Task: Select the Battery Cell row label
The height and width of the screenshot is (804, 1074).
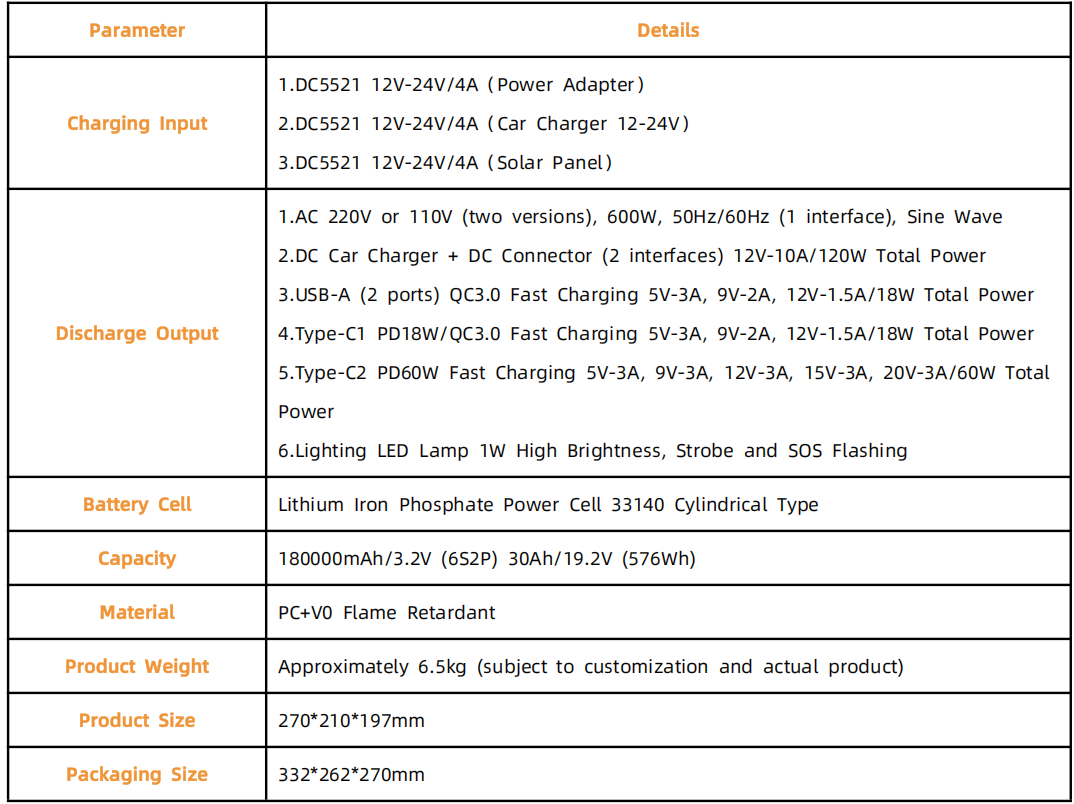Action: click(x=137, y=504)
